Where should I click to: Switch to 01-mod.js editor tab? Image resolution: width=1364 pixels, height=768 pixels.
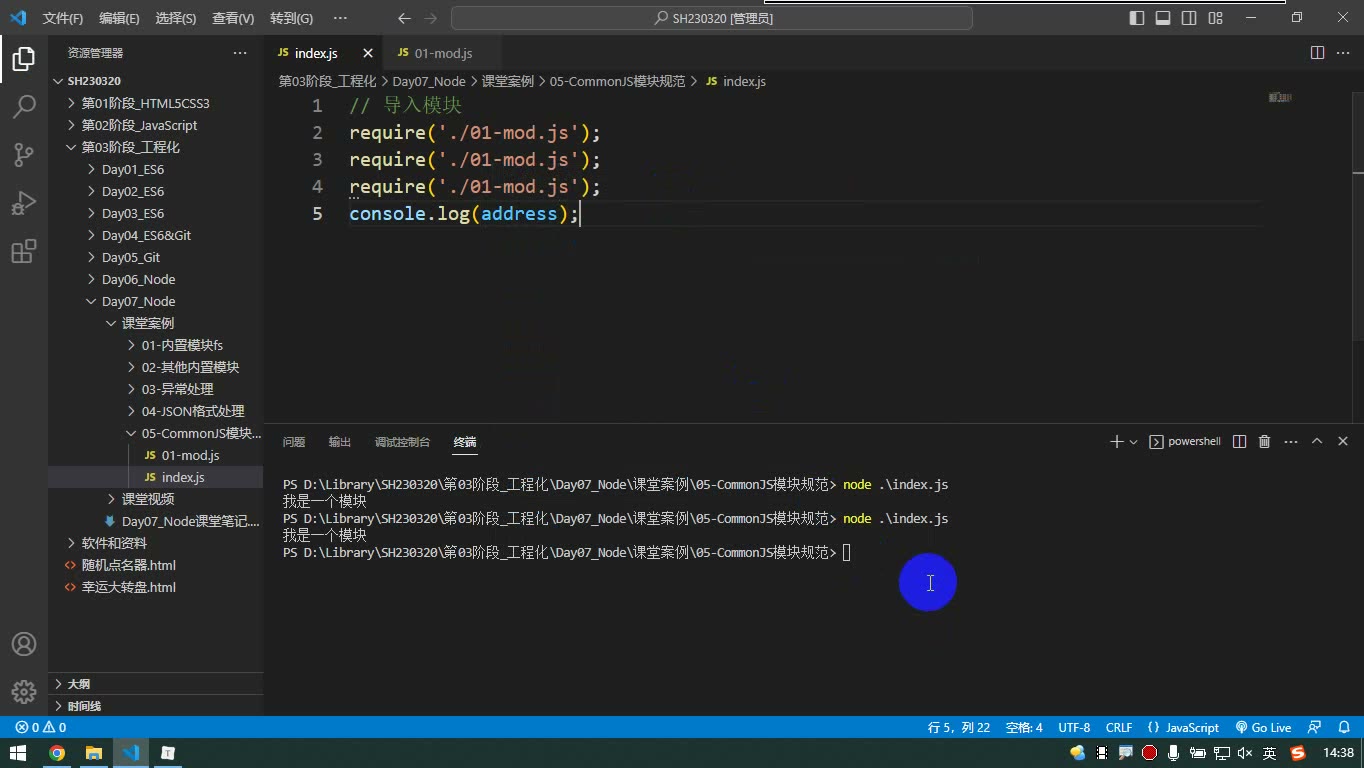[x=442, y=53]
